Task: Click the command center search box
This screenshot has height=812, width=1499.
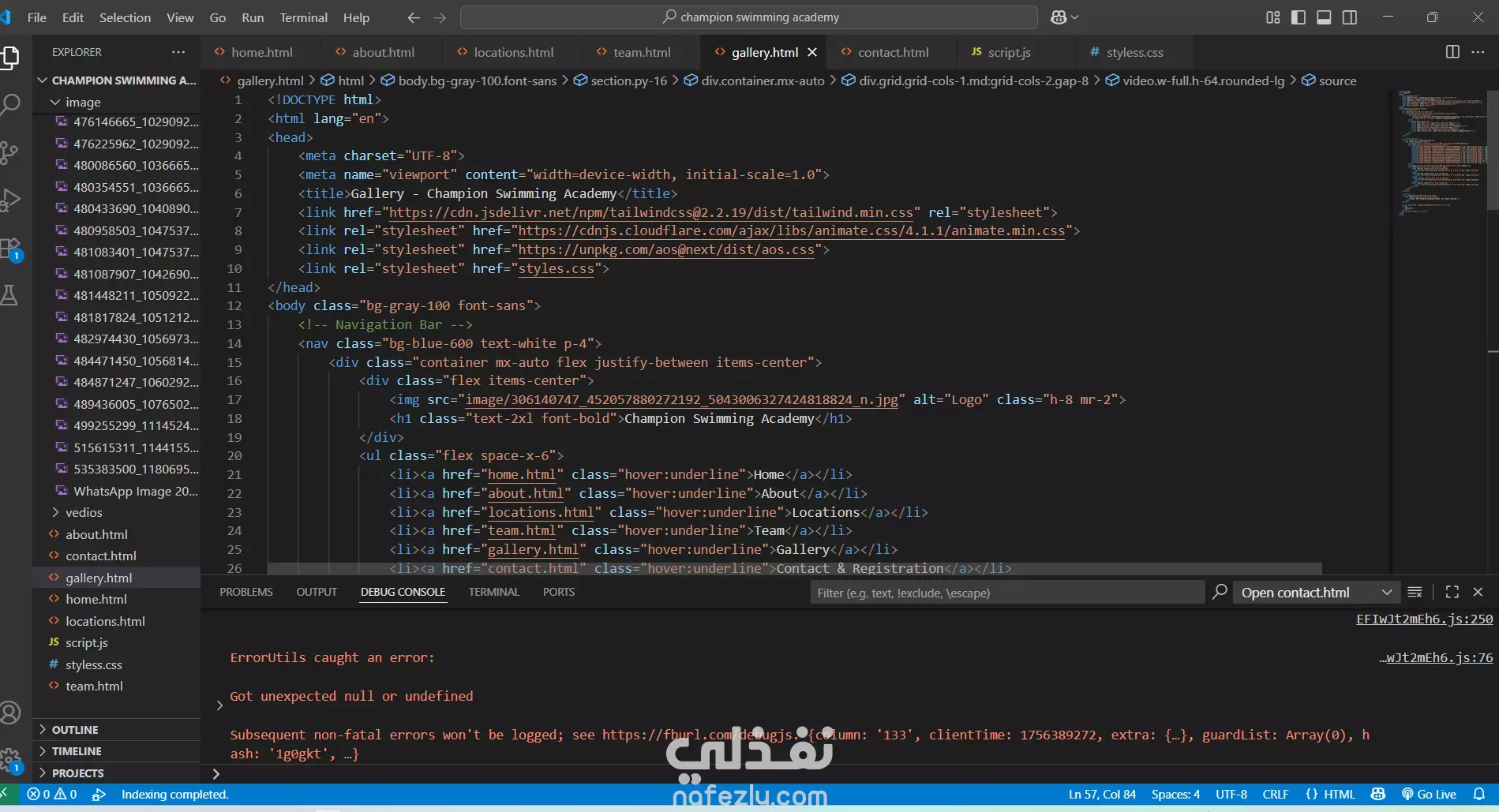Action: pyautogui.click(x=748, y=17)
